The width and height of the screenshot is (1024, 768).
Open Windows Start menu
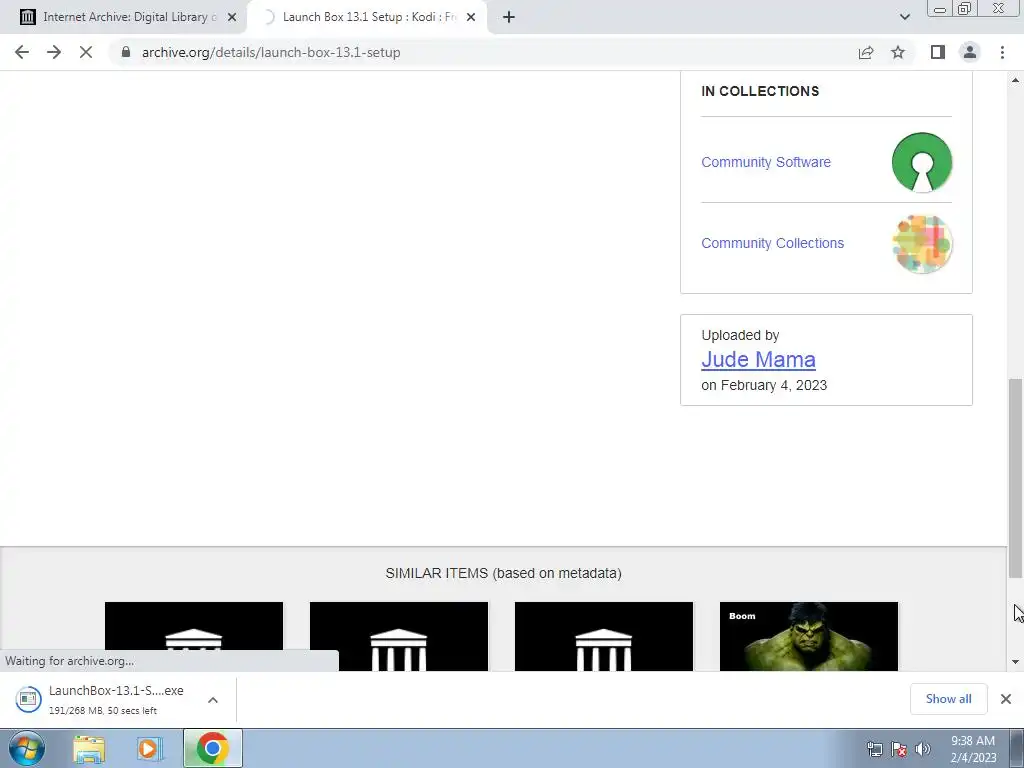pos(27,748)
